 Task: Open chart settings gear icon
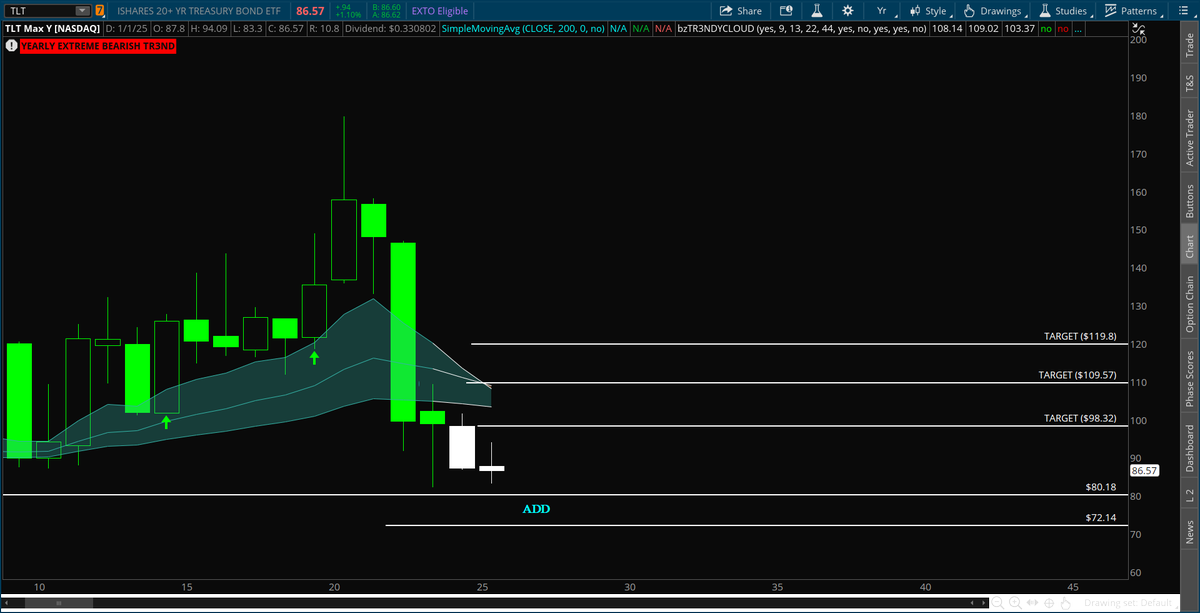(848, 11)
